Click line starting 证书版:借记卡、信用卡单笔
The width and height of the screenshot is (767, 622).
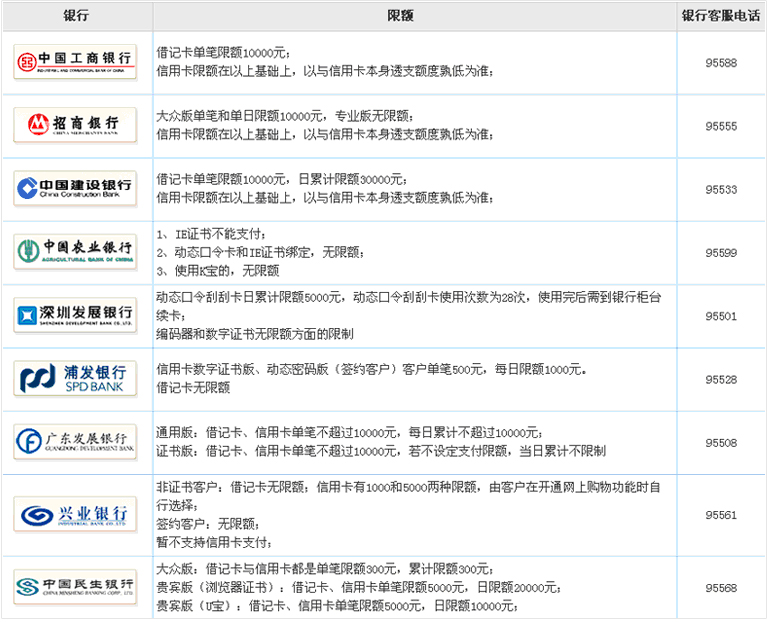[x=381, y=451]
